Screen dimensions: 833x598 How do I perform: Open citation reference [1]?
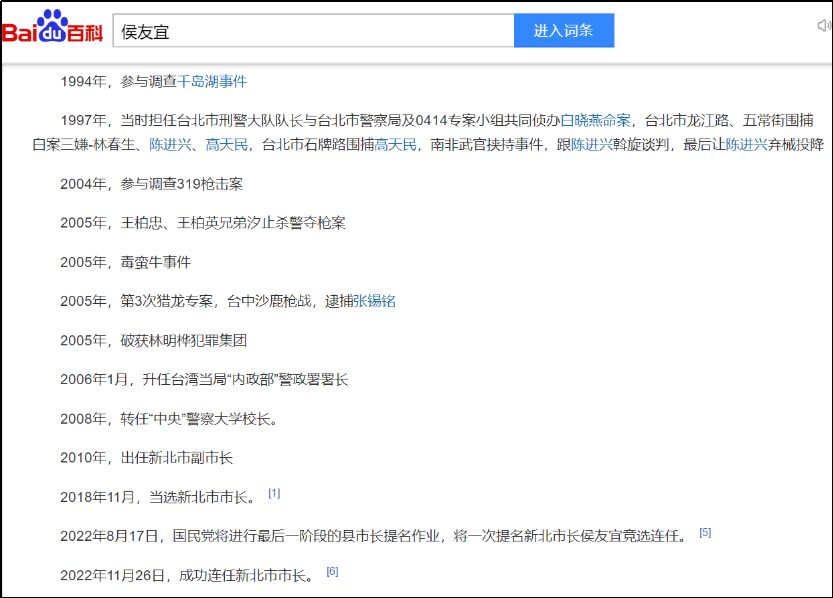pyautogui.click(x=274, y=493)
